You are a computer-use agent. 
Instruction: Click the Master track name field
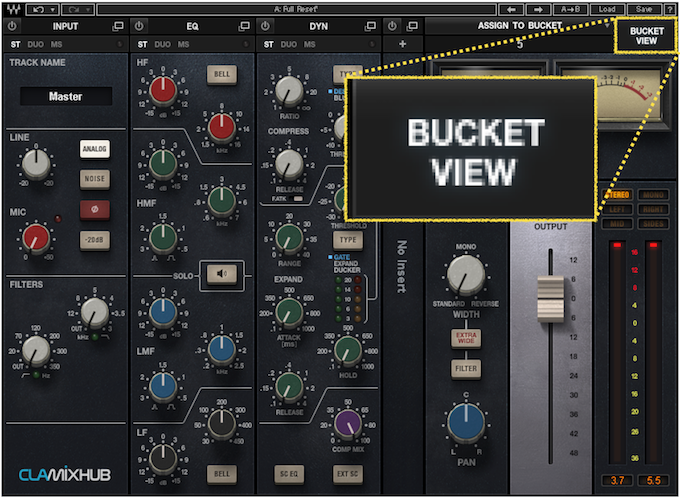(66, 96)
